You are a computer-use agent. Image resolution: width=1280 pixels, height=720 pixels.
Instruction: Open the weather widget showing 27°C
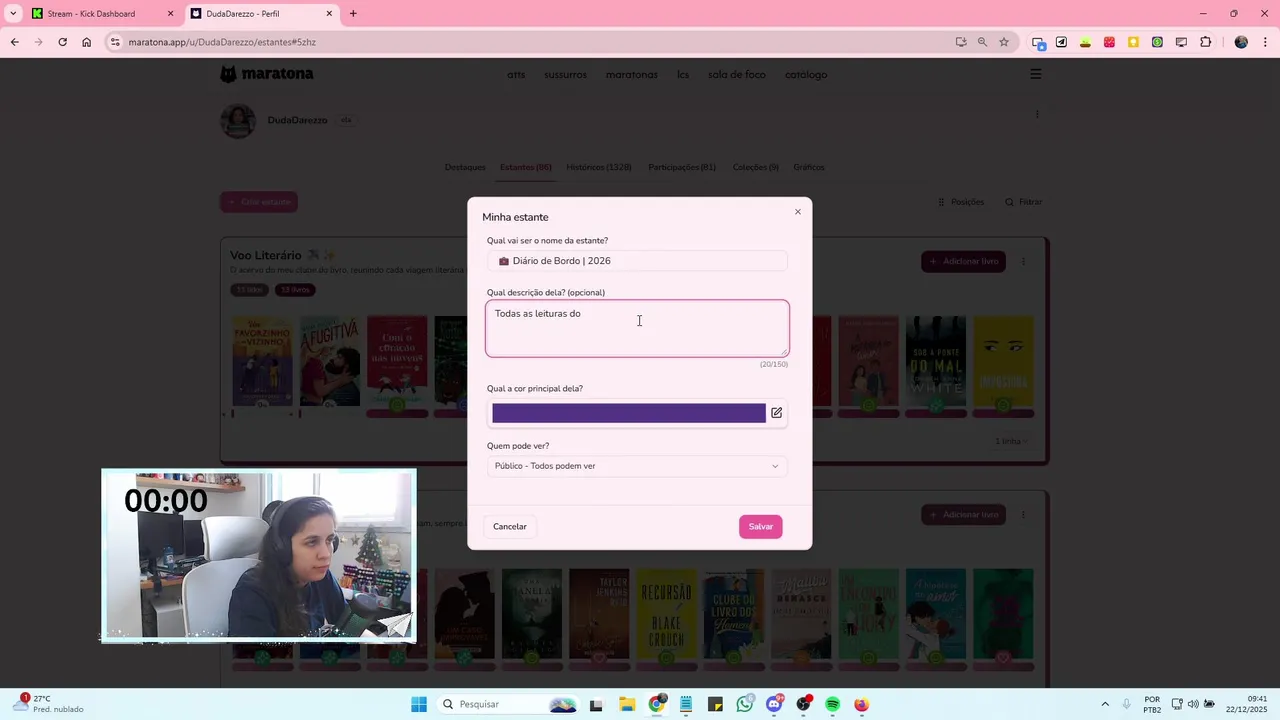coord(50,704)
